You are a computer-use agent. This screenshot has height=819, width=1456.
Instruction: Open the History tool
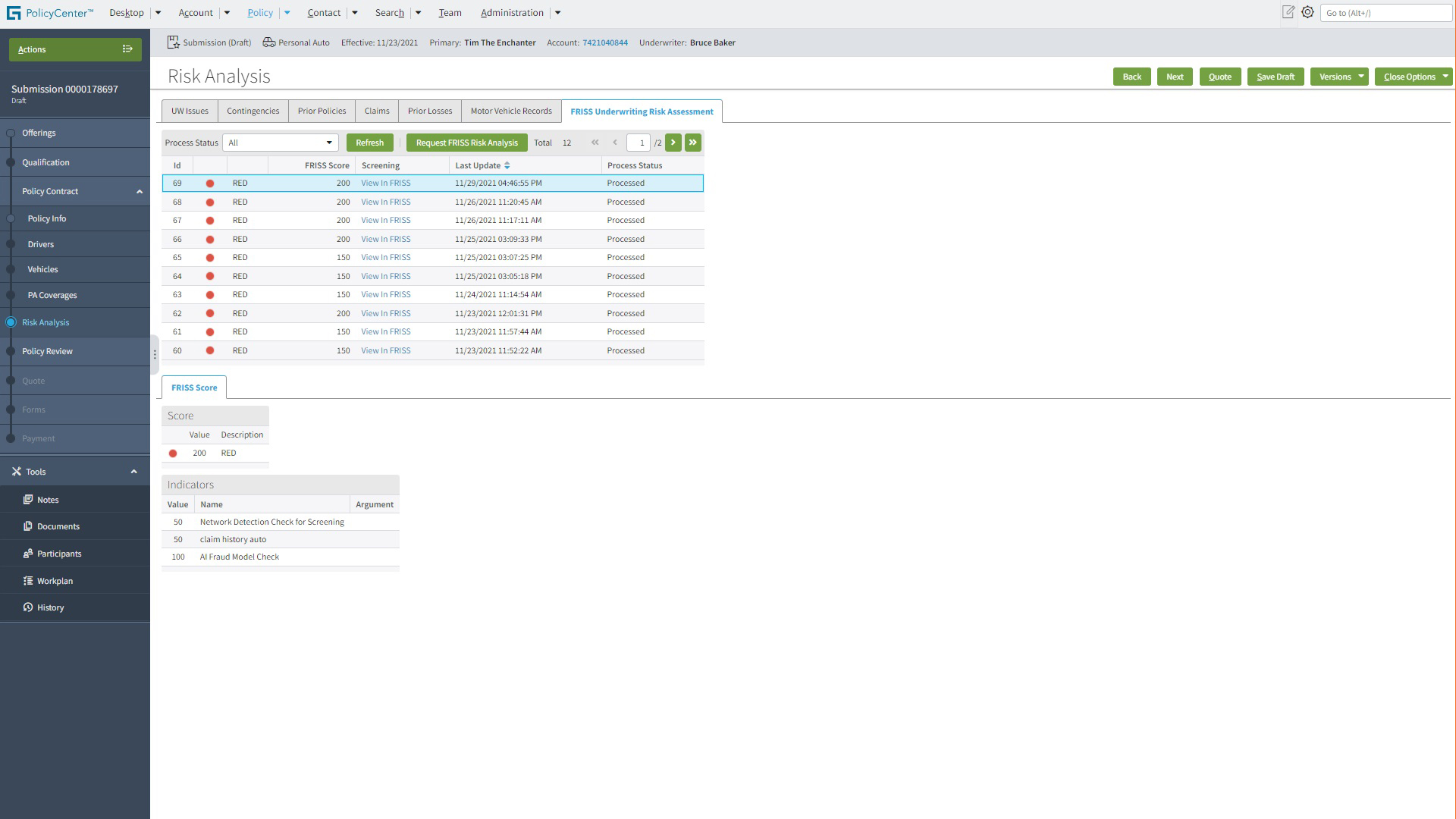[50, 607]
